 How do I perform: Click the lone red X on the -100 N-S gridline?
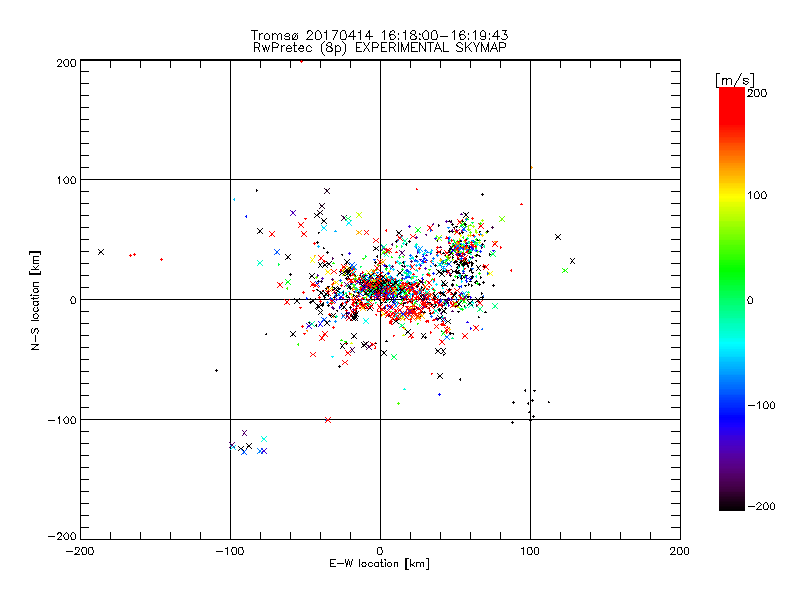pyautogui.click(x=328, y=420)
